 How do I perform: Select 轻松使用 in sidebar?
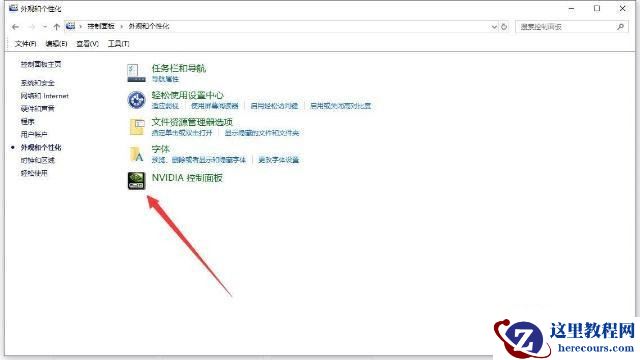tap(34, 173)
